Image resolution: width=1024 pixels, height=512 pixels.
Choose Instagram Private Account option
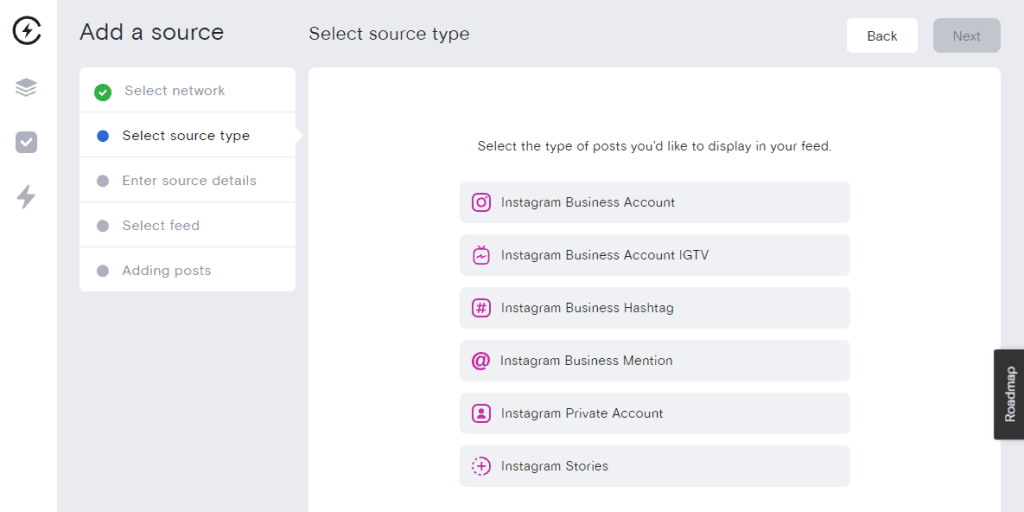coord(655,413)
